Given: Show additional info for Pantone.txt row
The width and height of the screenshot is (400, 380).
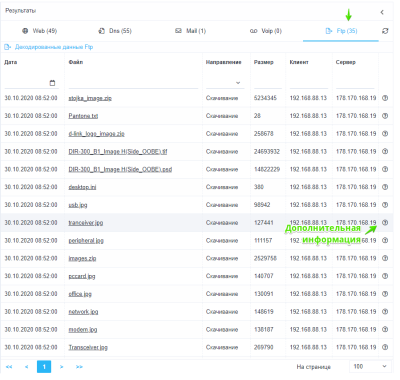Looking at the screenshot, I should 385,116.
